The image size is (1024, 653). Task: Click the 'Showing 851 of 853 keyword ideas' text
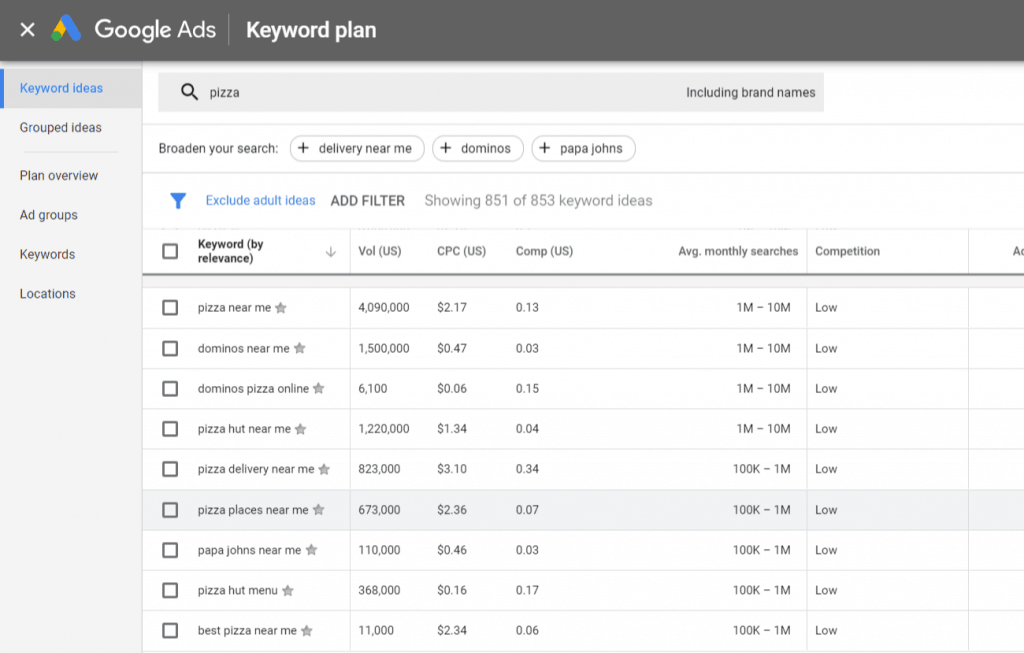pyautogui.click(x=538, y=200)
